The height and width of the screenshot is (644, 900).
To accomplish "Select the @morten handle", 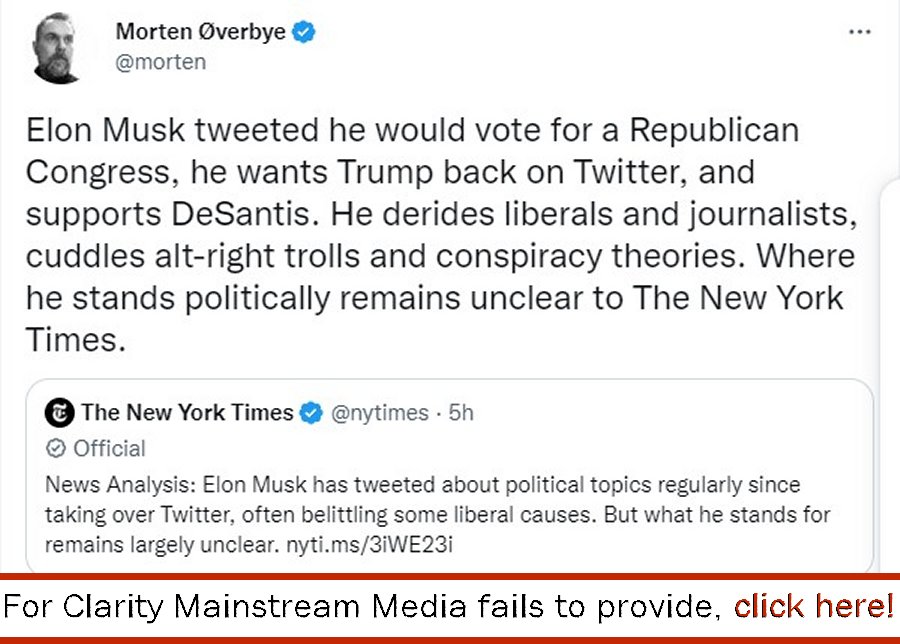I will pos(161,62).
